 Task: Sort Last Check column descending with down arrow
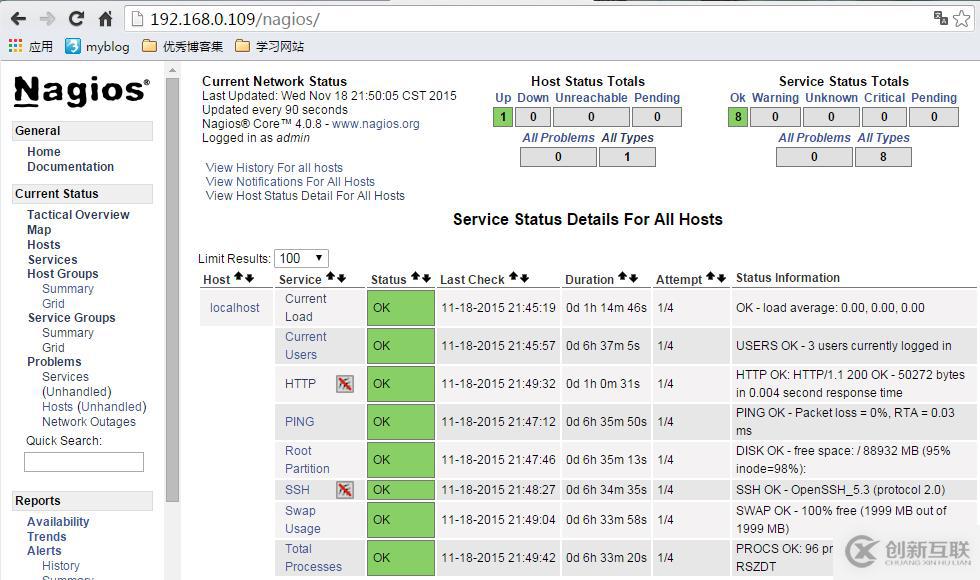pos(524,277)
